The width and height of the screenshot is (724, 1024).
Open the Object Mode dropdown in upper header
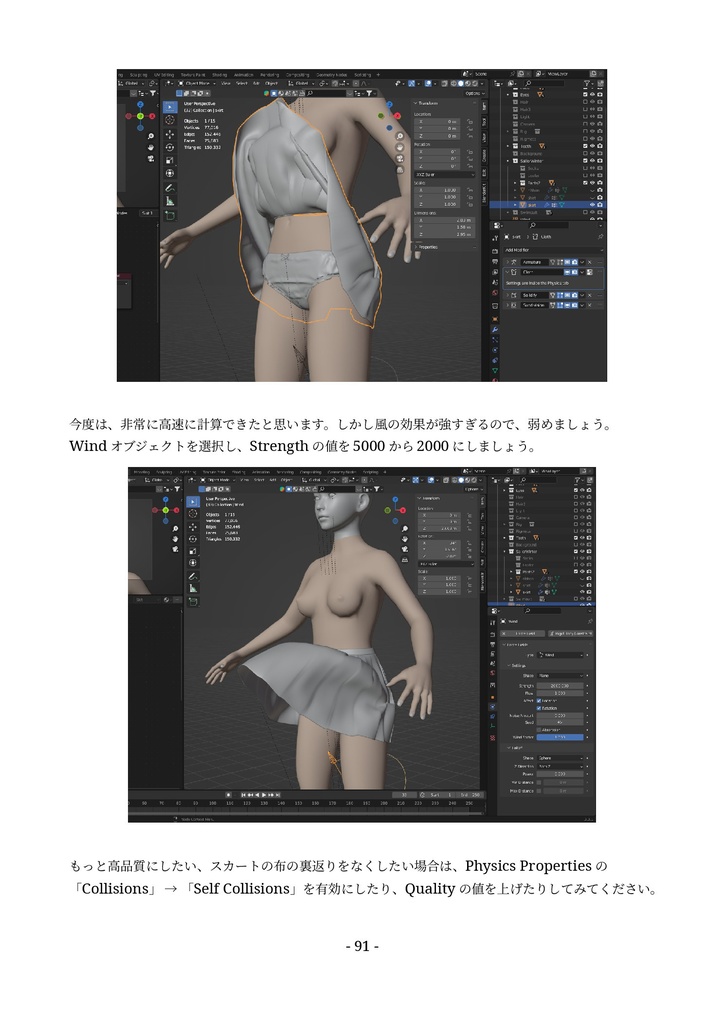pyautogui.click(x=197, y=84)
